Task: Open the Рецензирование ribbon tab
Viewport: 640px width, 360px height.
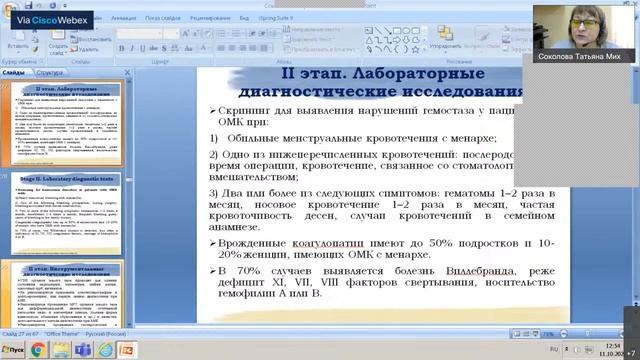Action: [x=210, y=18]
